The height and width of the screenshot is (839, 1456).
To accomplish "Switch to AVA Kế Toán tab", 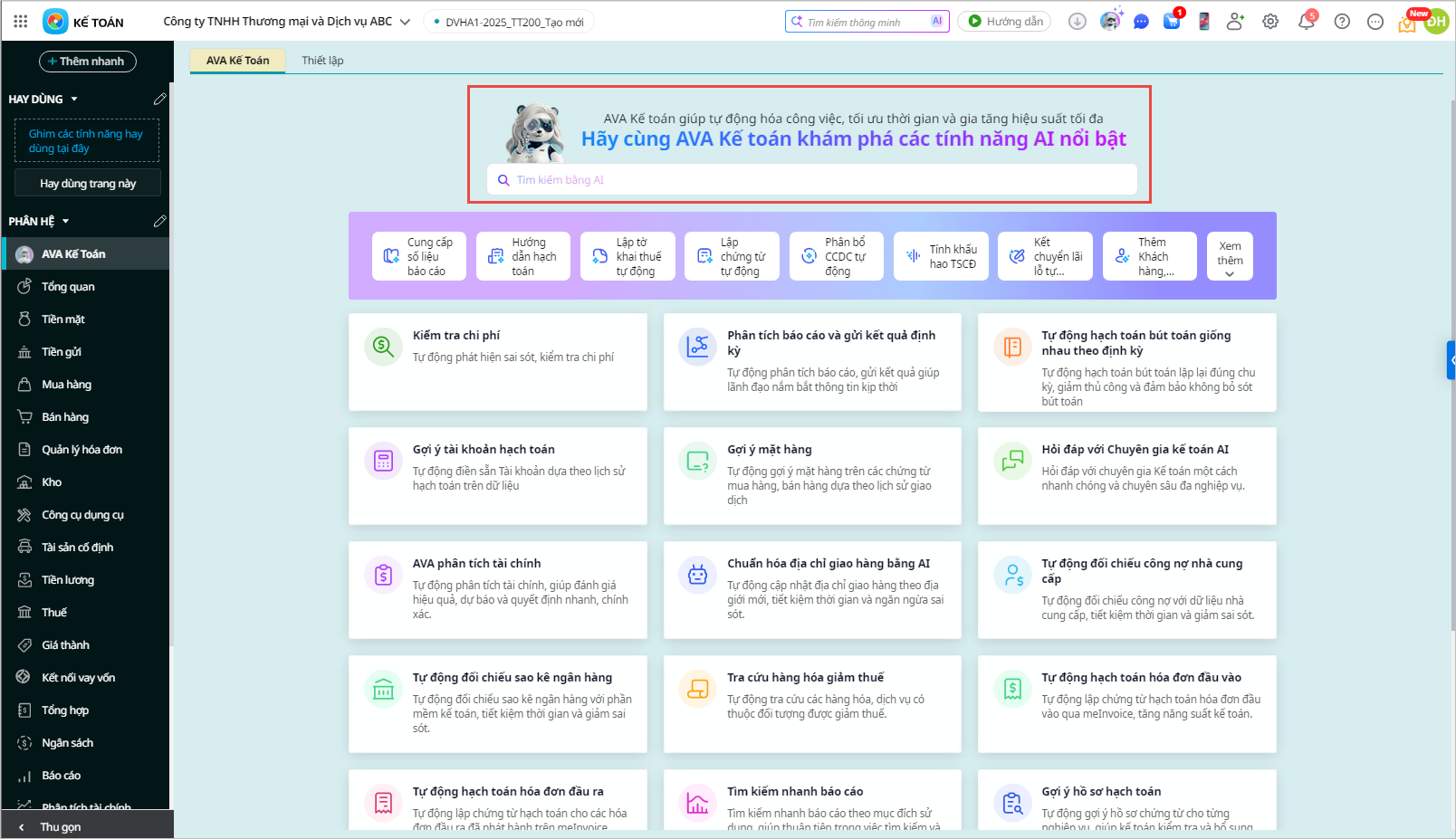I will tap(237, 61).
